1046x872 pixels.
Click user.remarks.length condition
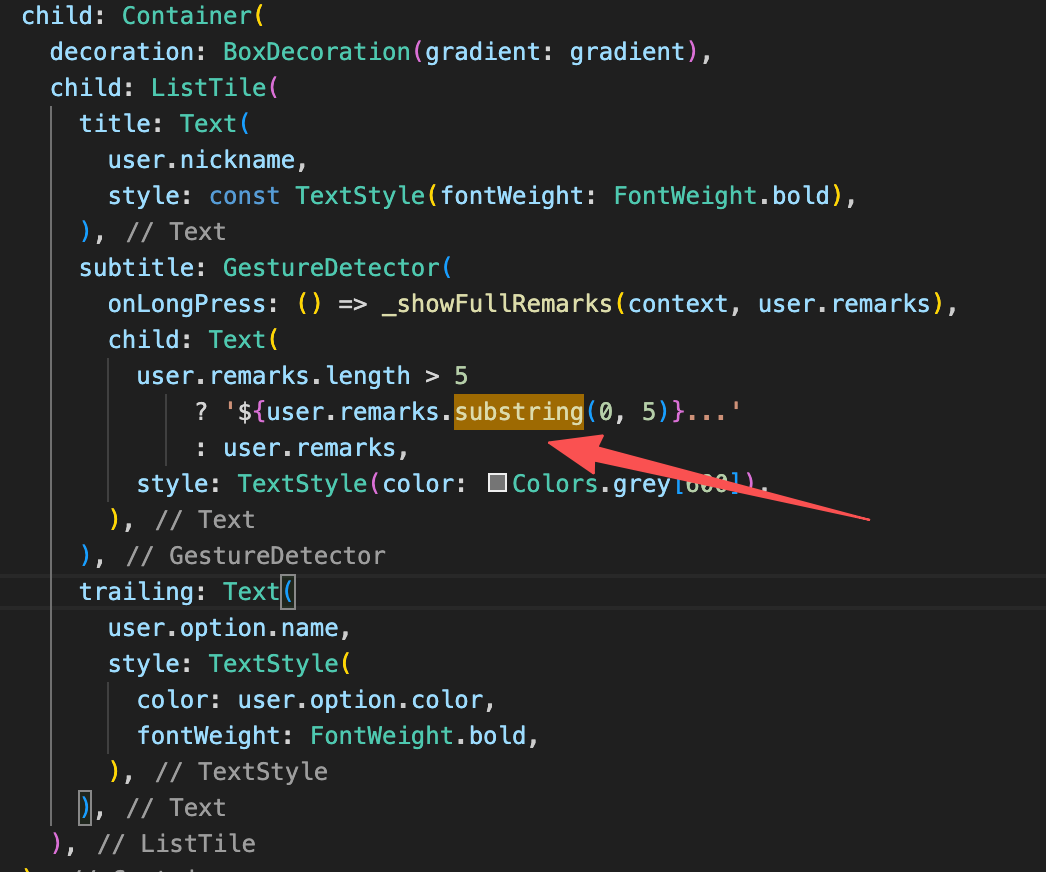(273, 376)
